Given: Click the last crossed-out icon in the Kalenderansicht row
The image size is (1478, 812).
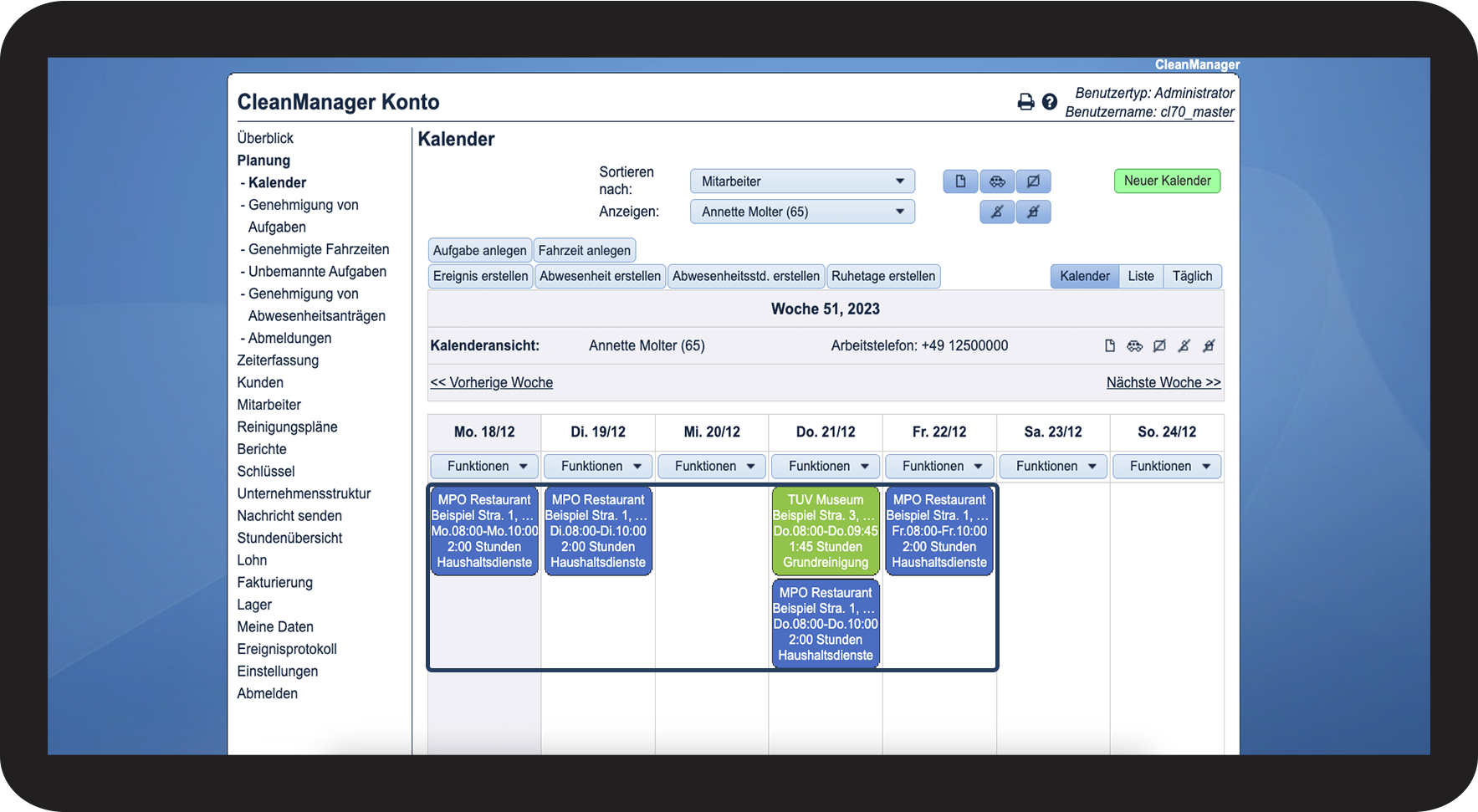Looking at the screenshot, I should [1209, 345].
